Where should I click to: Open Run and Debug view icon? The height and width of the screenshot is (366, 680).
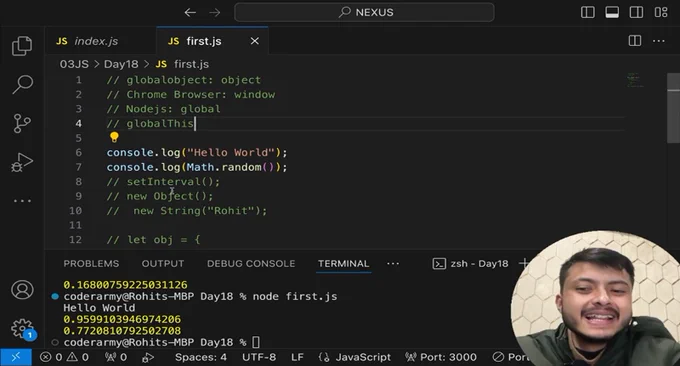[22, 162]
